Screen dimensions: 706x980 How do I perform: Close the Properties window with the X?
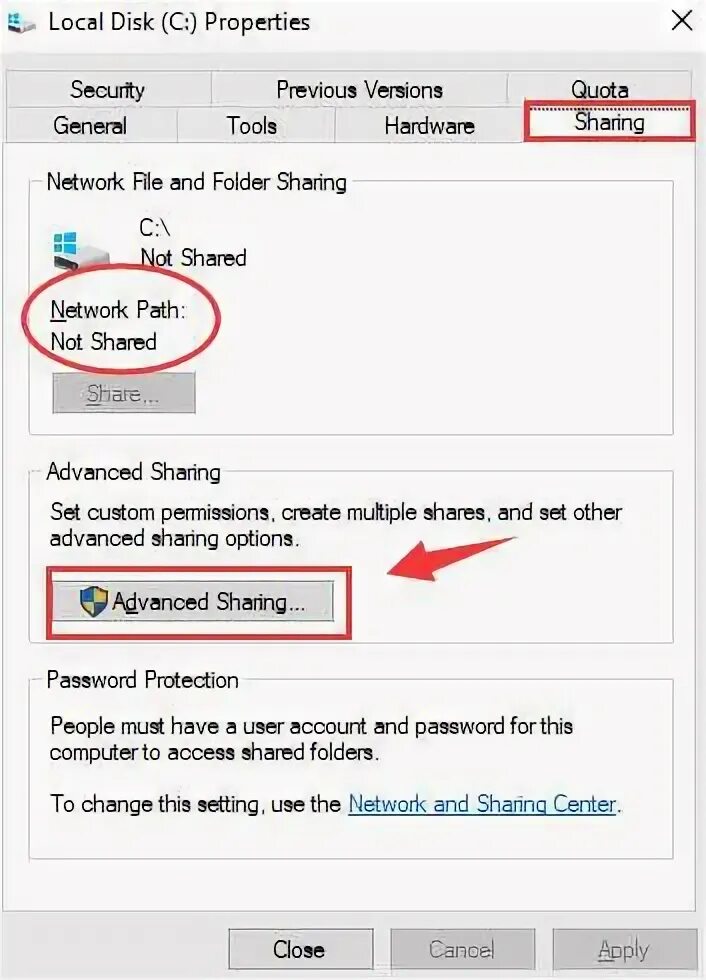click(x=682, y=21)
